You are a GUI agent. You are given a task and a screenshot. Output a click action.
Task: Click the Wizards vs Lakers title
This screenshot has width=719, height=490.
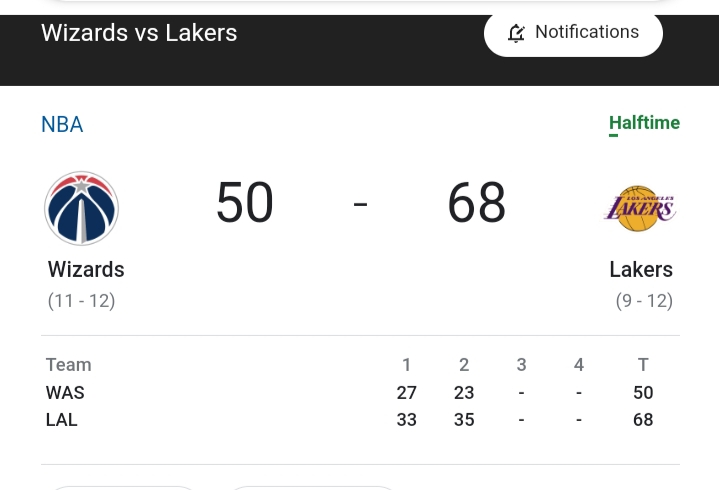[139, 33]
